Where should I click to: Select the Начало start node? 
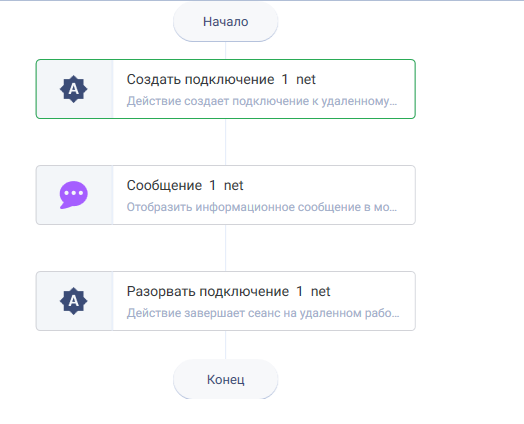(x=226, y=22)
